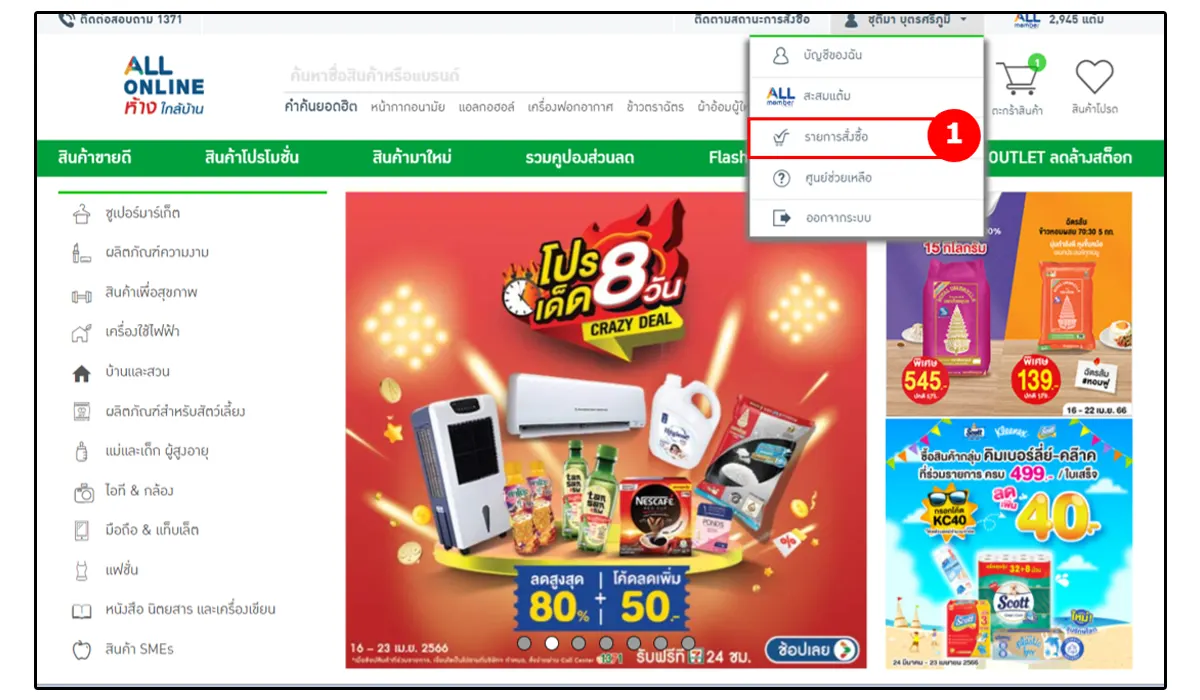Open the สินค้าโปรโมชั่น tab
1200x700 pixels.
(x=252, y=158)
